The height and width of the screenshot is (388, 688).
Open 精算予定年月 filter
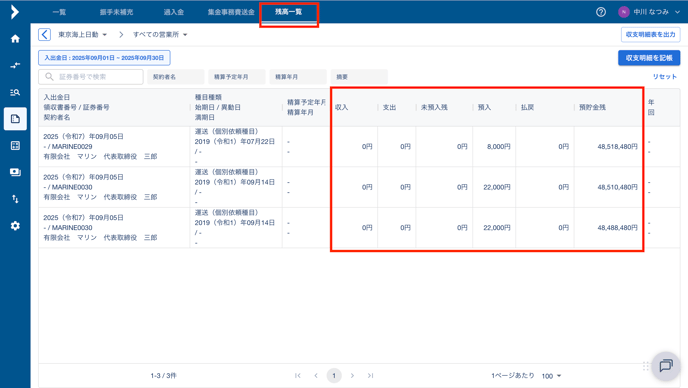tap(237, 77)
